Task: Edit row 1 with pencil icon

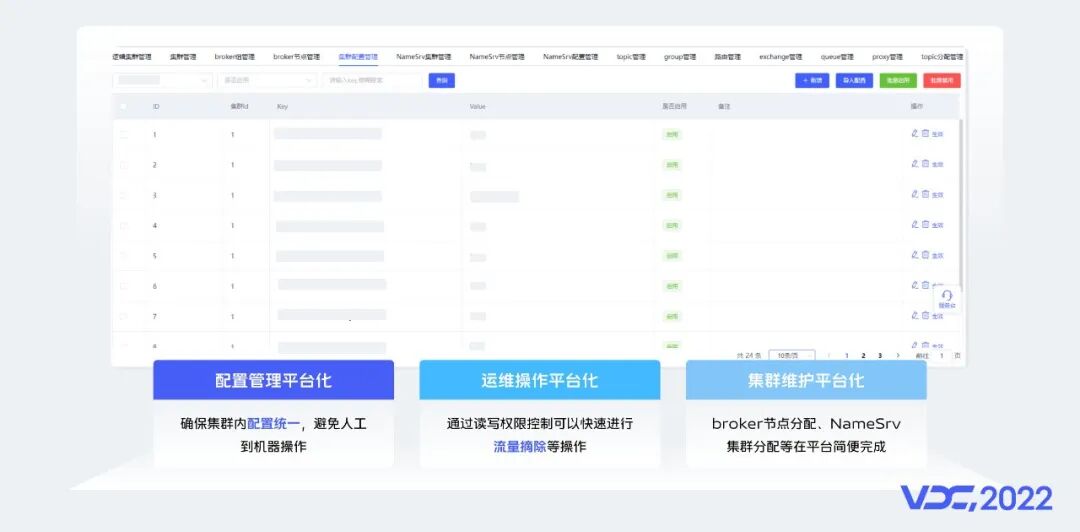Action: [915, 134]
